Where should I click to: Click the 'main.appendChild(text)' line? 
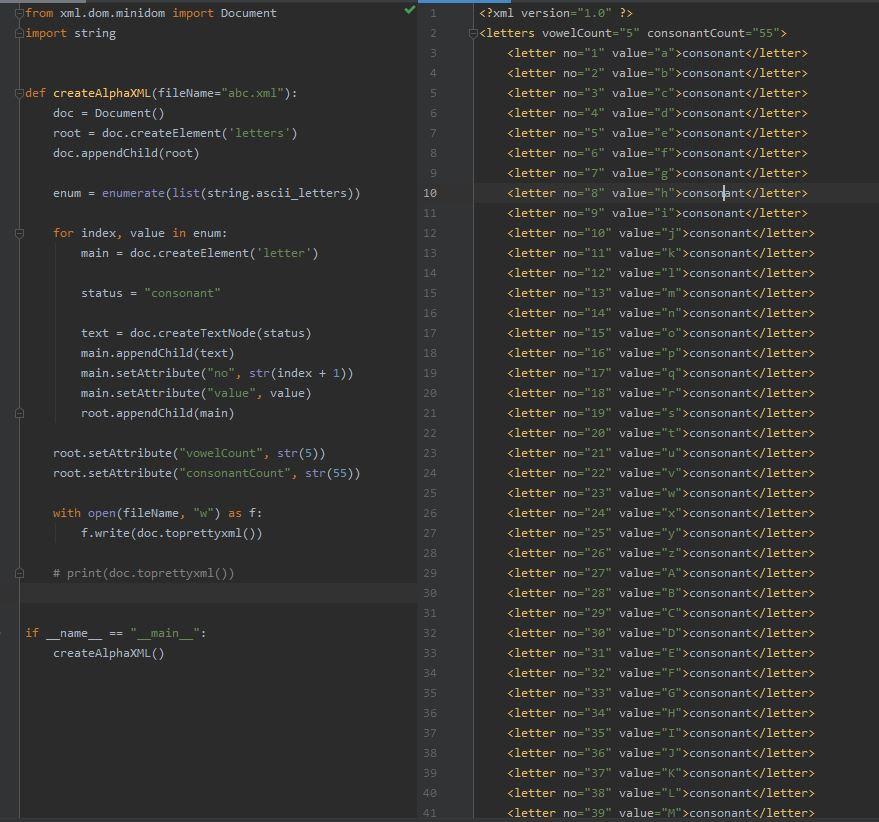tap(158, 353)
